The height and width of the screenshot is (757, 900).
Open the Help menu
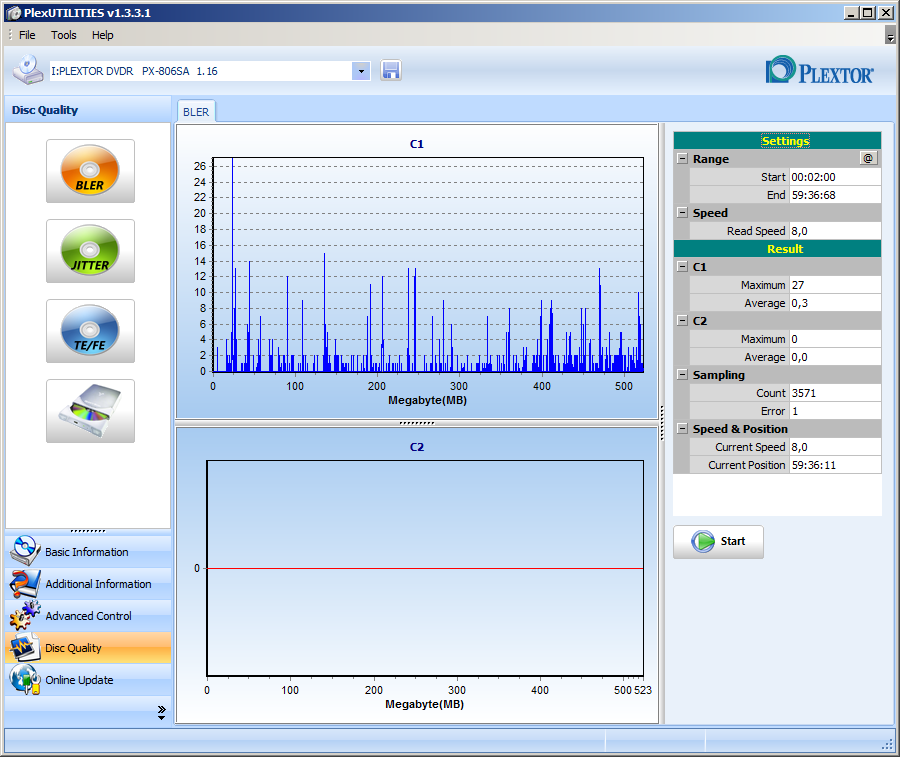click(x=103, y=35)
